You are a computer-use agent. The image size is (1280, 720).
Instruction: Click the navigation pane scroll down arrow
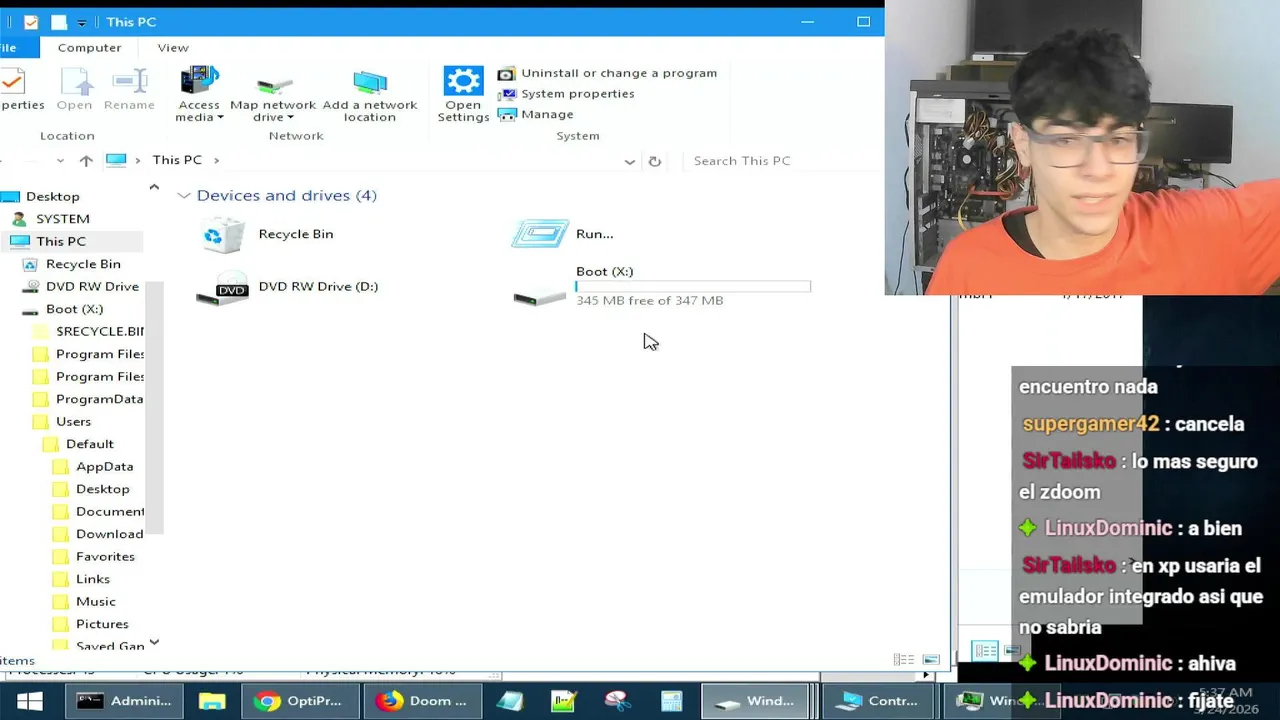[x=154, y=643]
